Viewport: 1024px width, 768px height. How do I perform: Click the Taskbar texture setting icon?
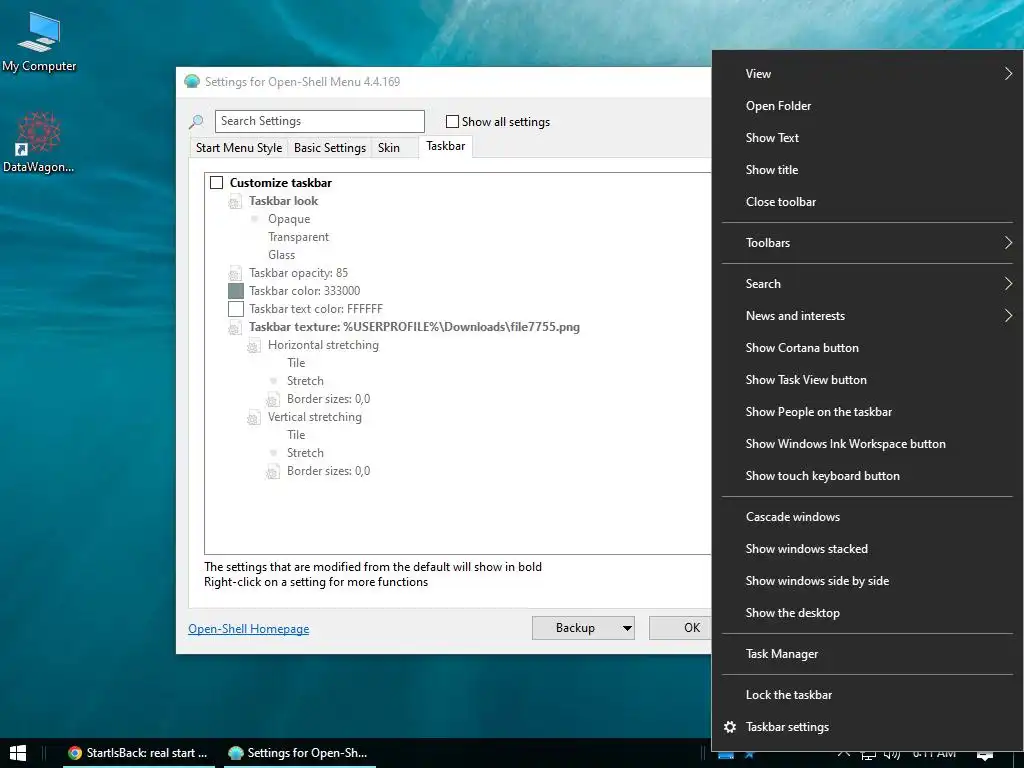[235, 328]
